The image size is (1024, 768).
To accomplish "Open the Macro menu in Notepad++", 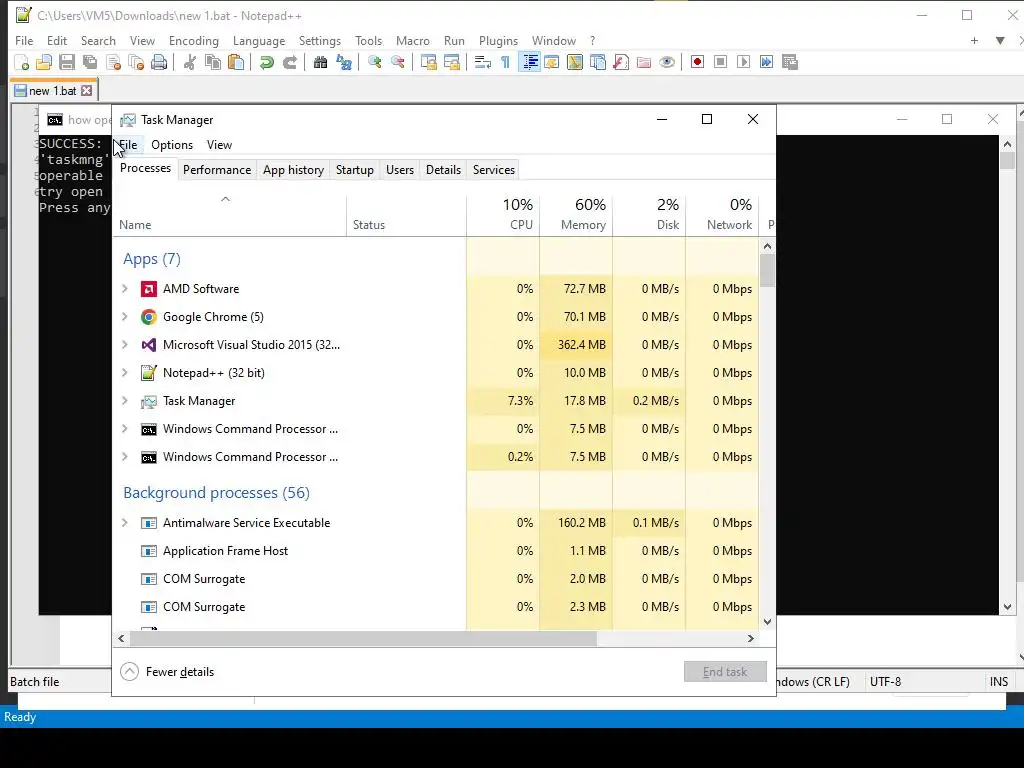I will click(x=413, y=40).
